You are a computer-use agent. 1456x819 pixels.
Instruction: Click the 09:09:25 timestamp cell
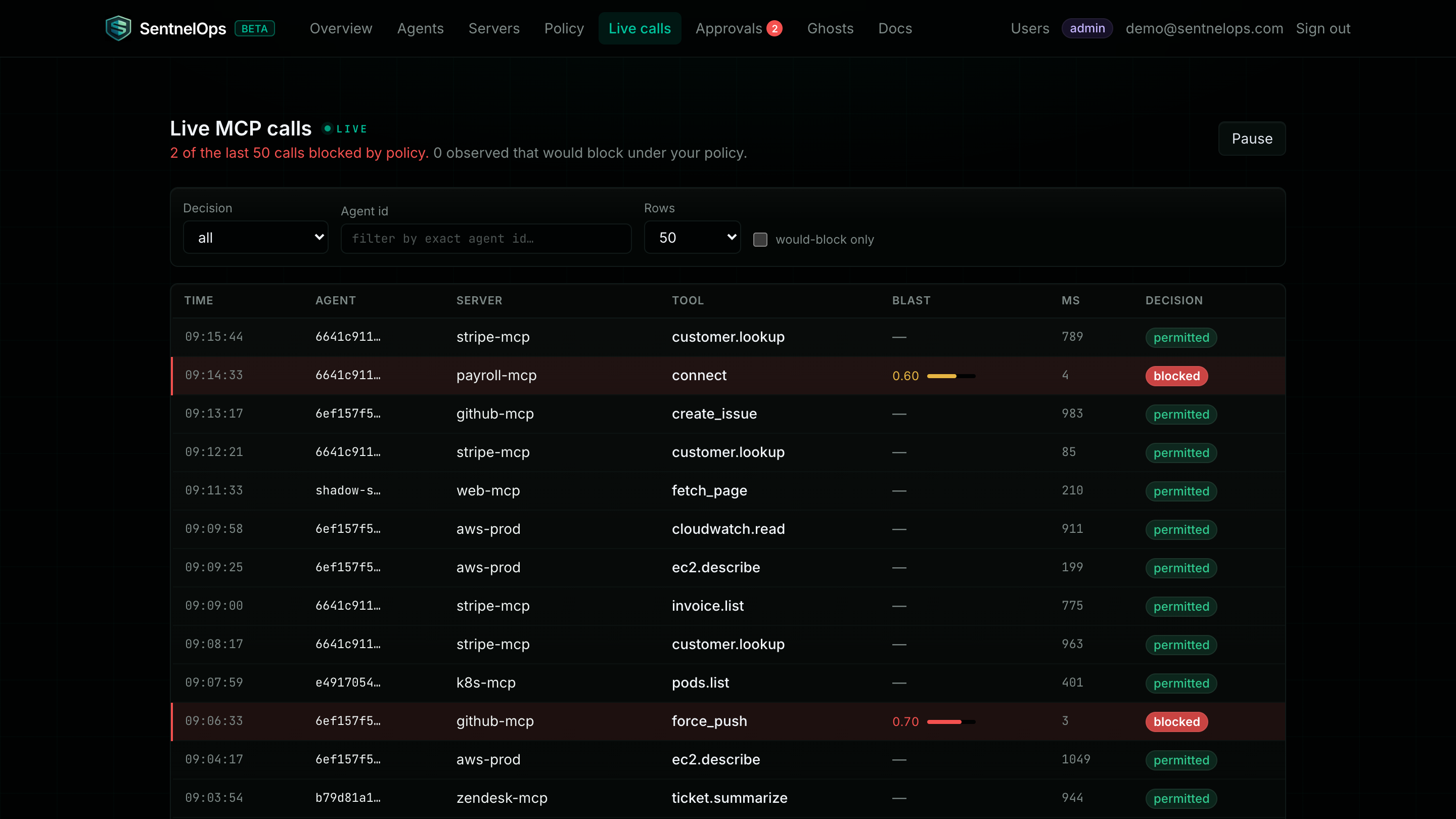pyautogui.click(x=214, y=567)
